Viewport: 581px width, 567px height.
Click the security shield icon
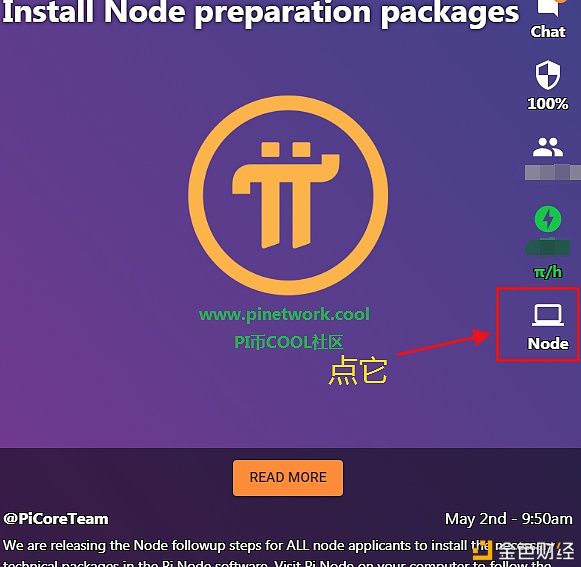coord(548,75)
